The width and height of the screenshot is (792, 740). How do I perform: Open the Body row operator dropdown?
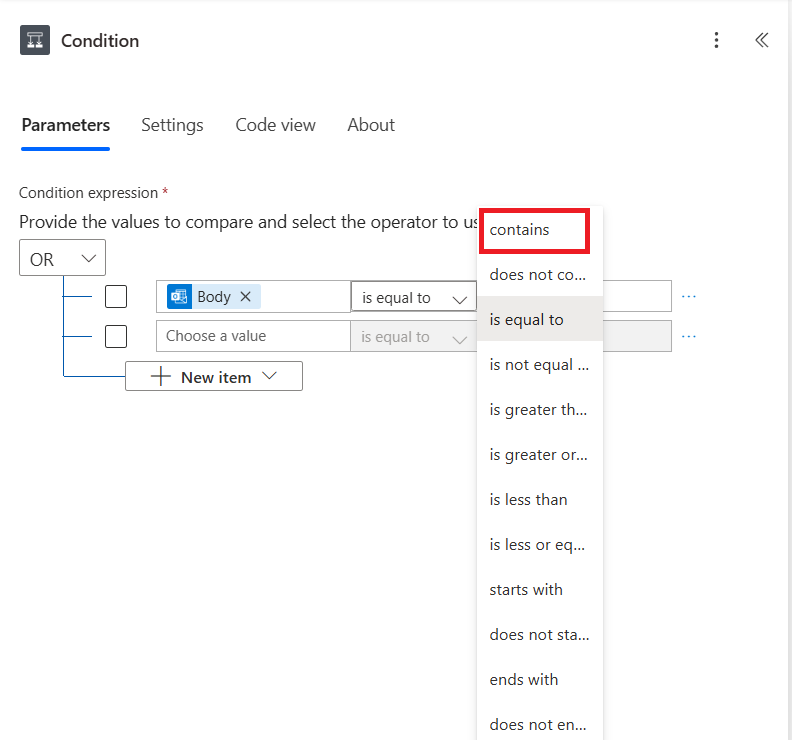pyautogui.click(x=414, y=298)
